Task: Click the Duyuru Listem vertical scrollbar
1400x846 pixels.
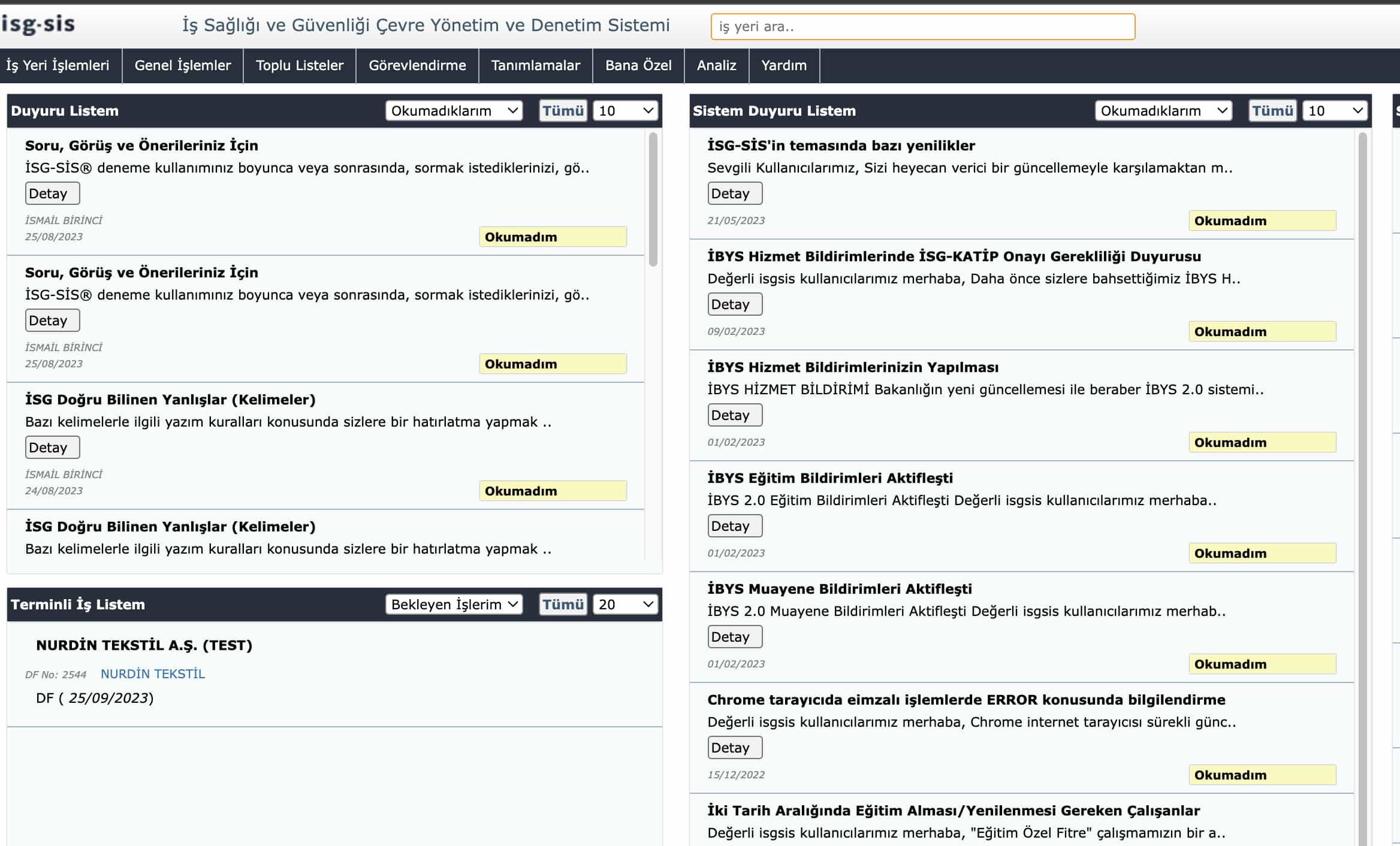Action: [x=653, y=200]
